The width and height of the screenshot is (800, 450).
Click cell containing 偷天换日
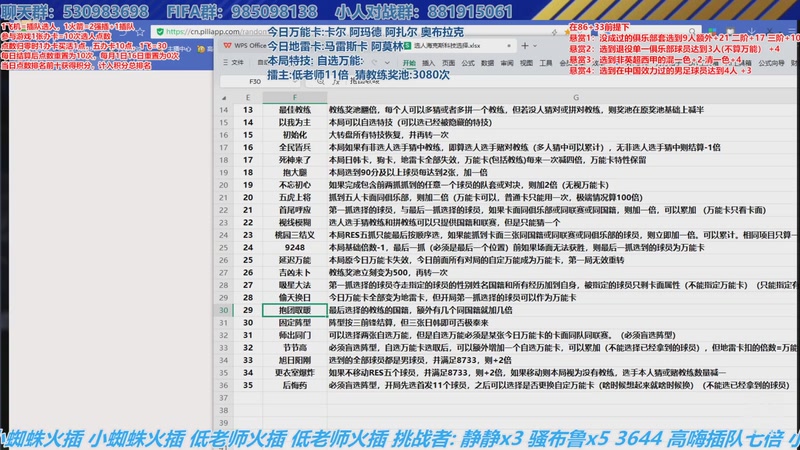[294, 297]
